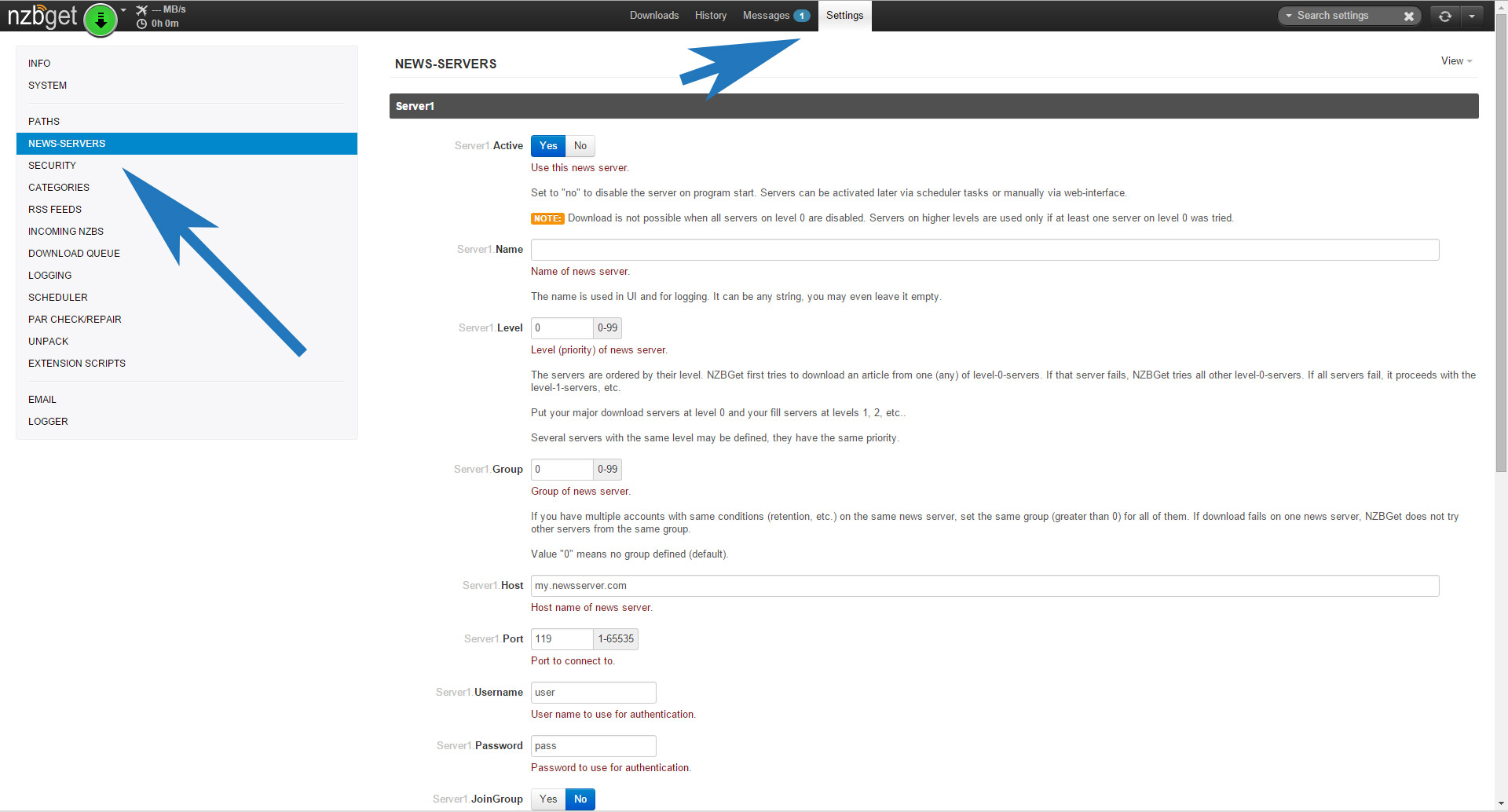The width and height of the screenshot is (1508, 812).
Task: Go to the EXTENSION SCRIPTS section
Action: (77, 364)
